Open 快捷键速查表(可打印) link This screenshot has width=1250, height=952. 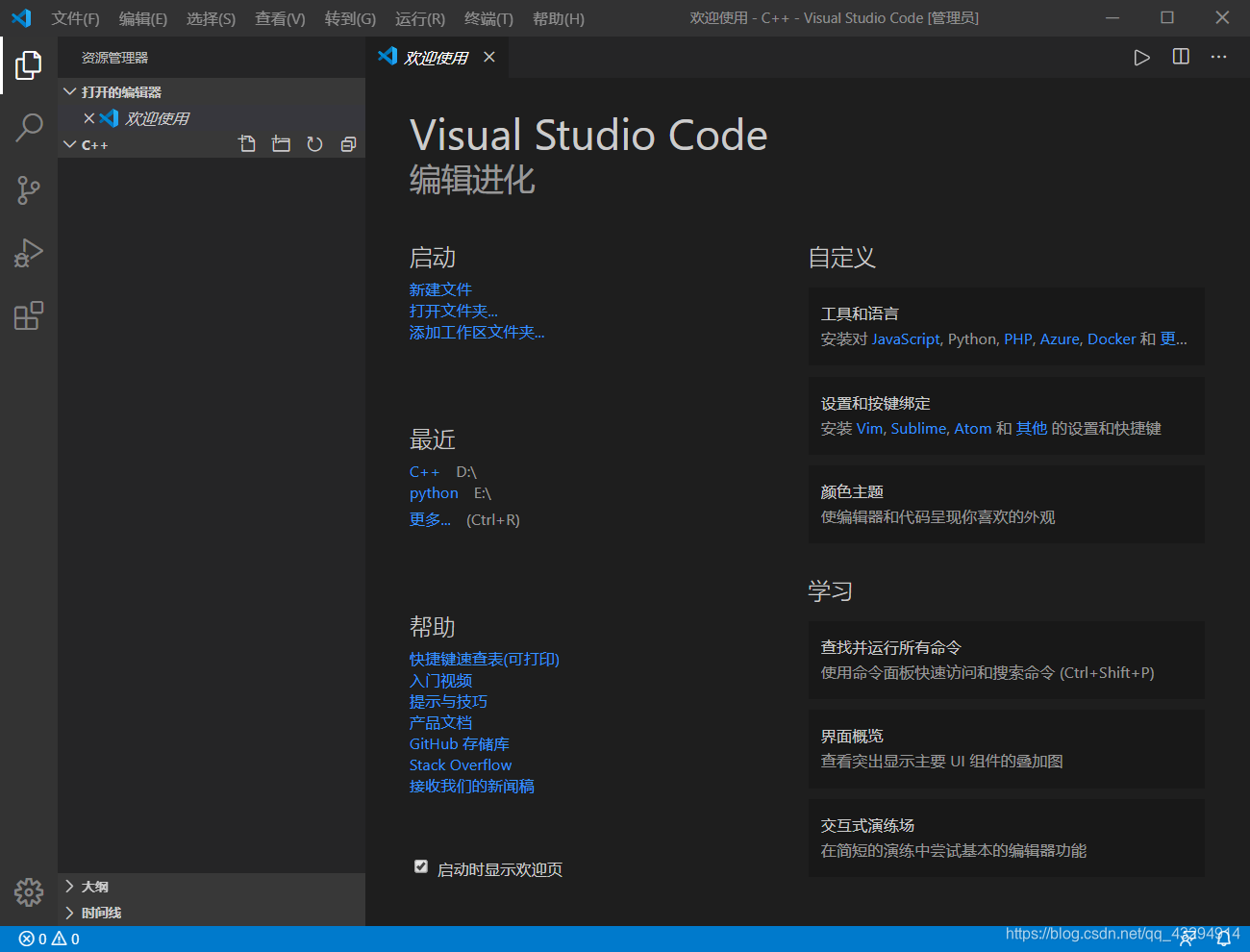point(485,659)
